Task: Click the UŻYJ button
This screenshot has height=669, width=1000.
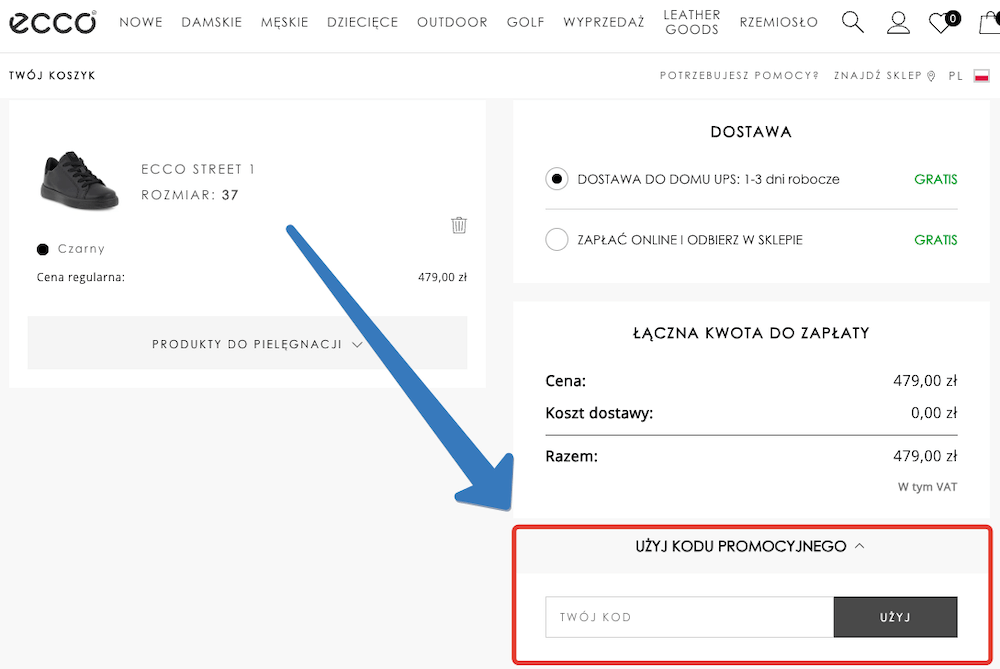Action: point(895,617)
